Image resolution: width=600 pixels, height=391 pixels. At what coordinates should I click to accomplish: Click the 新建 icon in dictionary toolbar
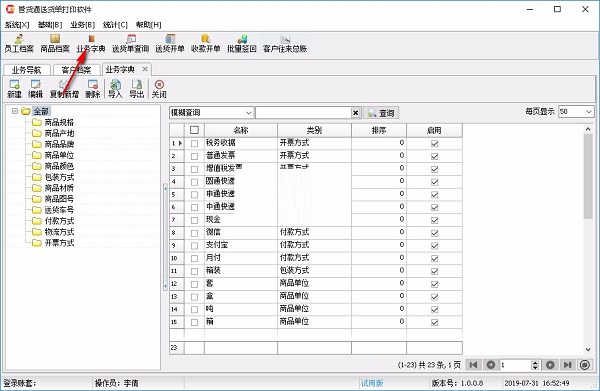15,89
